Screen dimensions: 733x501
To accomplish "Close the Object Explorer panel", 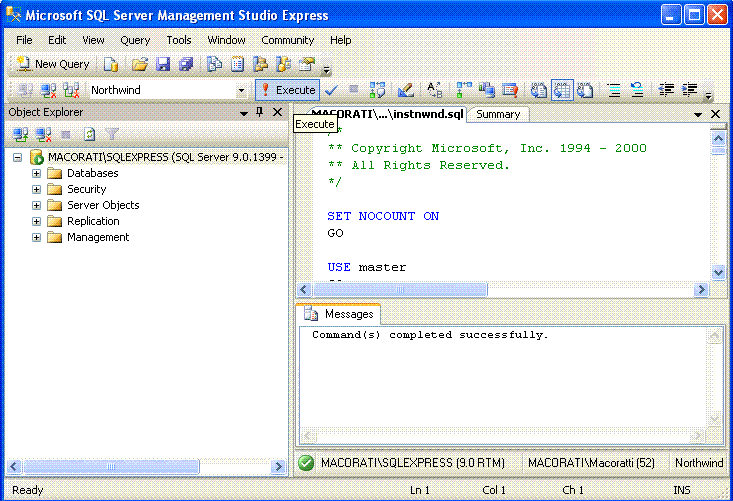I will (277, 112).
